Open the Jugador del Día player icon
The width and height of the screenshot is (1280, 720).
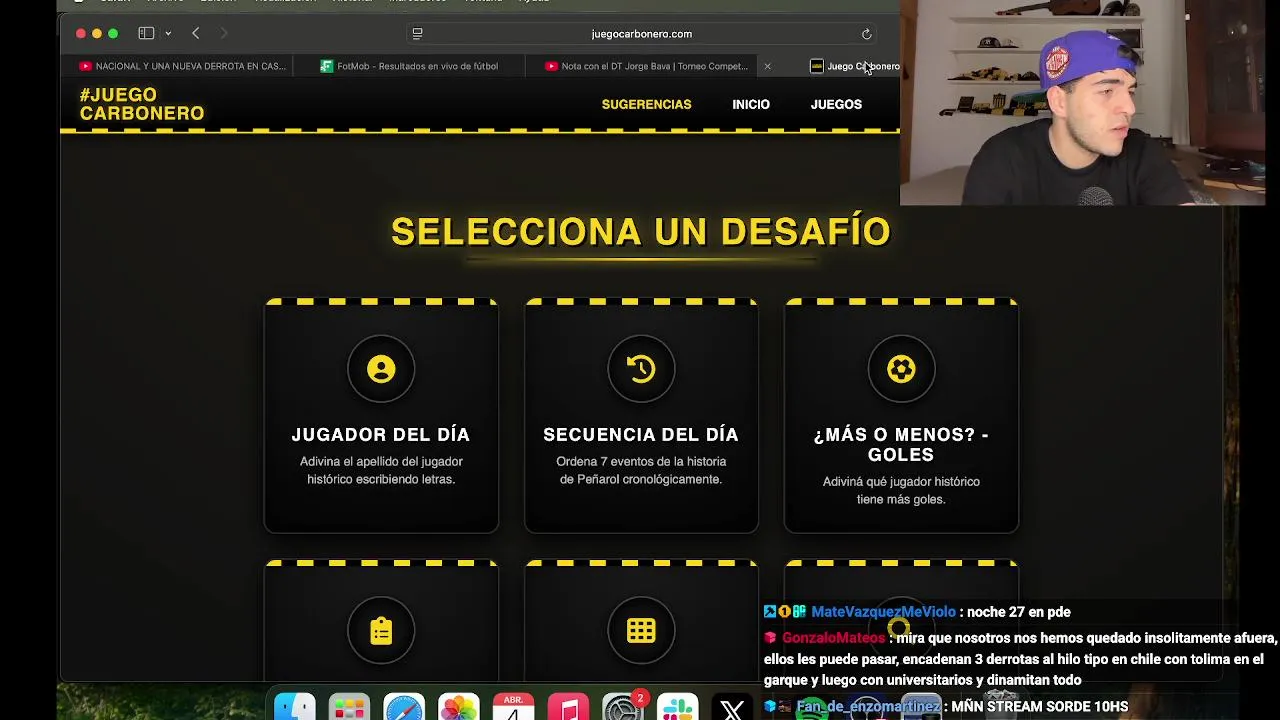tap(381, 369)
